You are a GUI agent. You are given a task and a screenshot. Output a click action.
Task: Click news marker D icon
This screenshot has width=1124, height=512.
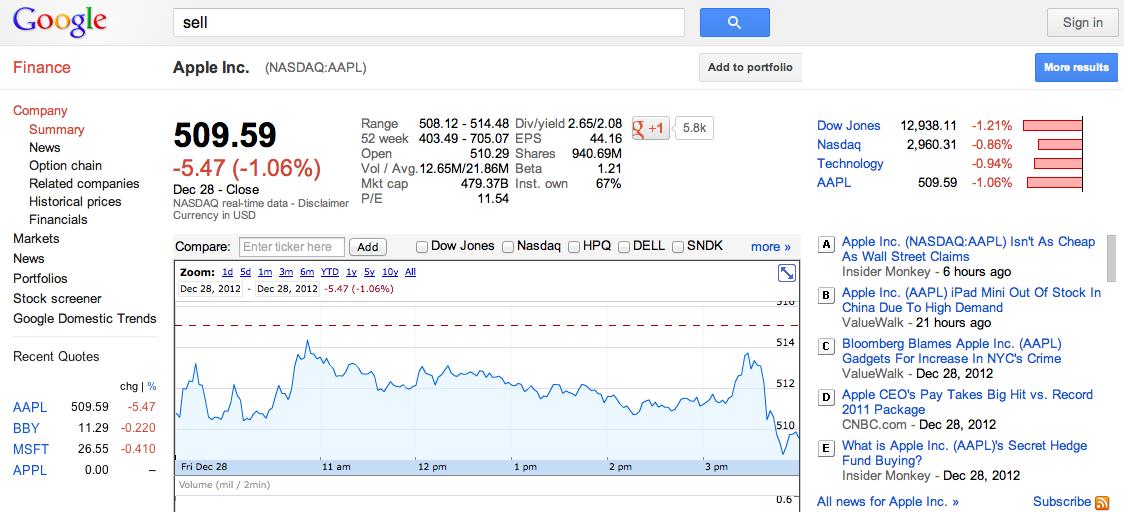tap(826, 397)
